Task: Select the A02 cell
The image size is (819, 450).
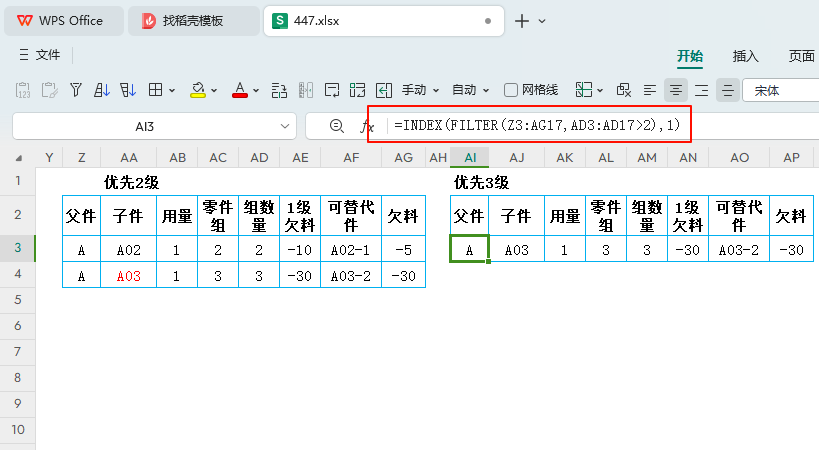Action: point(128,250)
